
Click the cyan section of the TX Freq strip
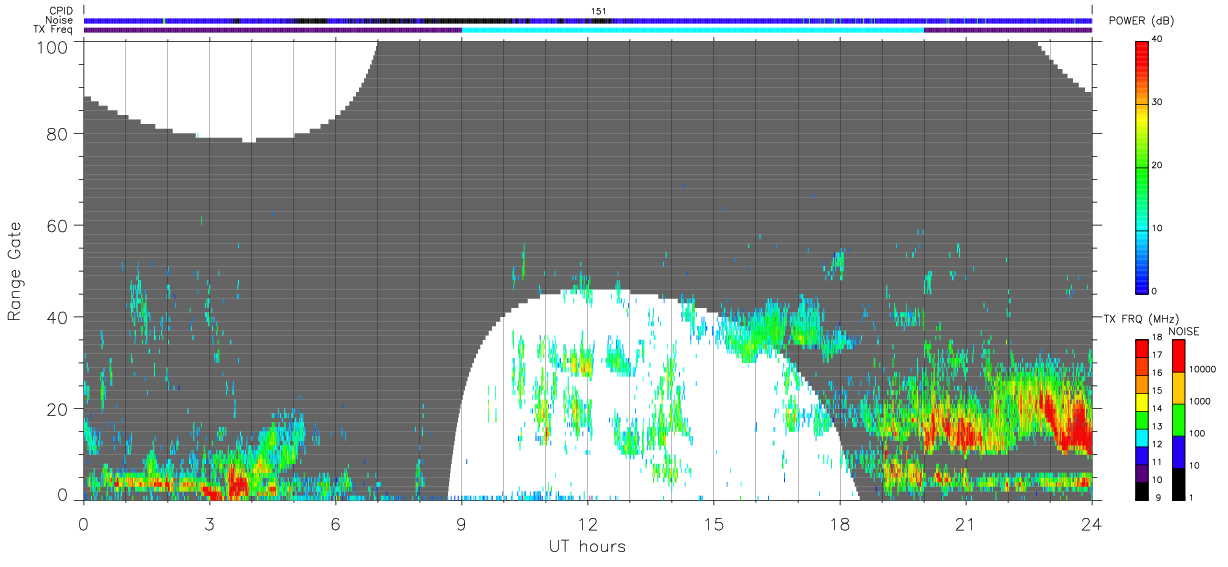coord(692,30)
